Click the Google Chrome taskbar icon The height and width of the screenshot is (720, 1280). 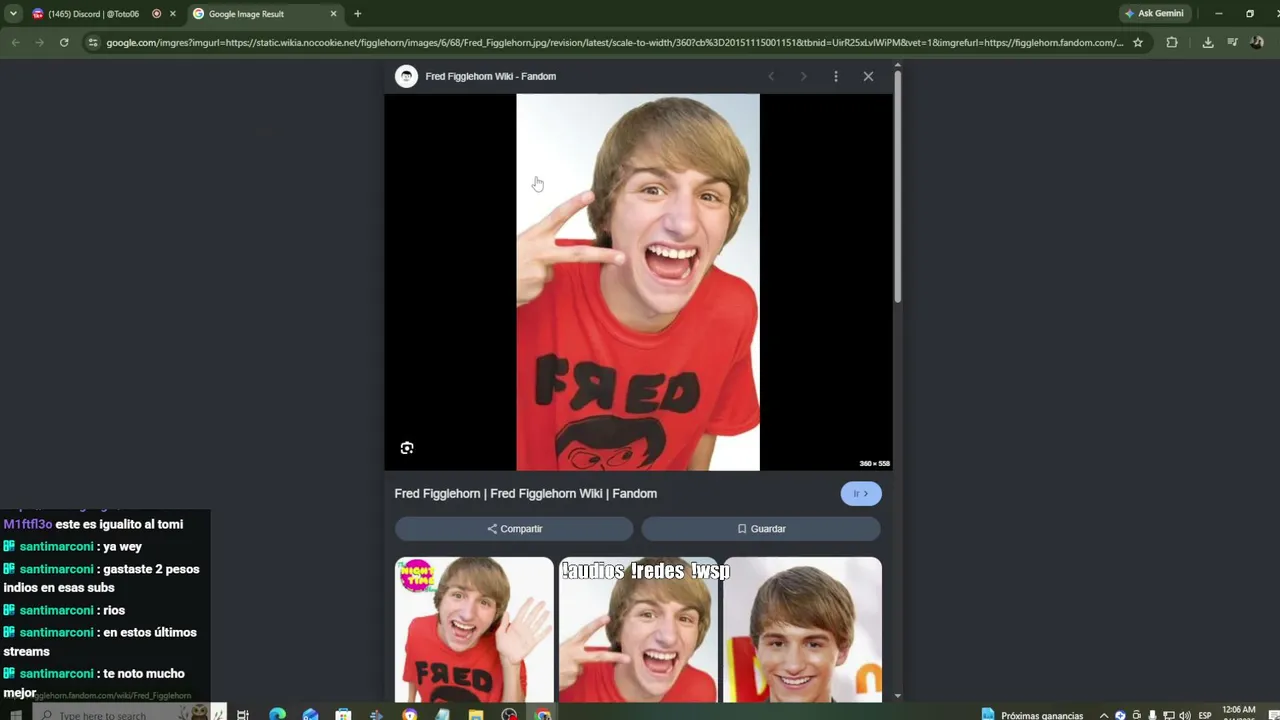[x=543, y=715]
